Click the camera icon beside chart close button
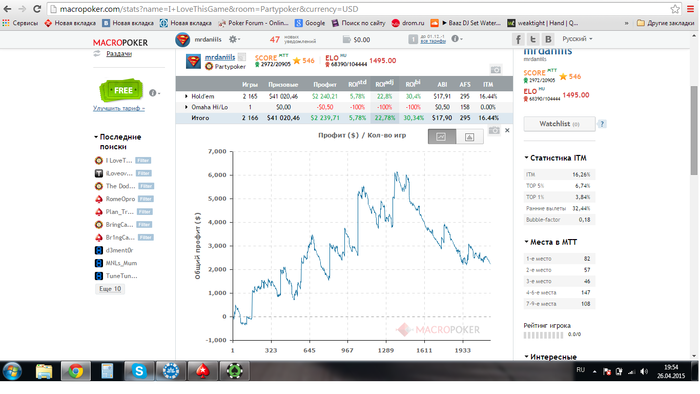 click(x=494, y=130)
